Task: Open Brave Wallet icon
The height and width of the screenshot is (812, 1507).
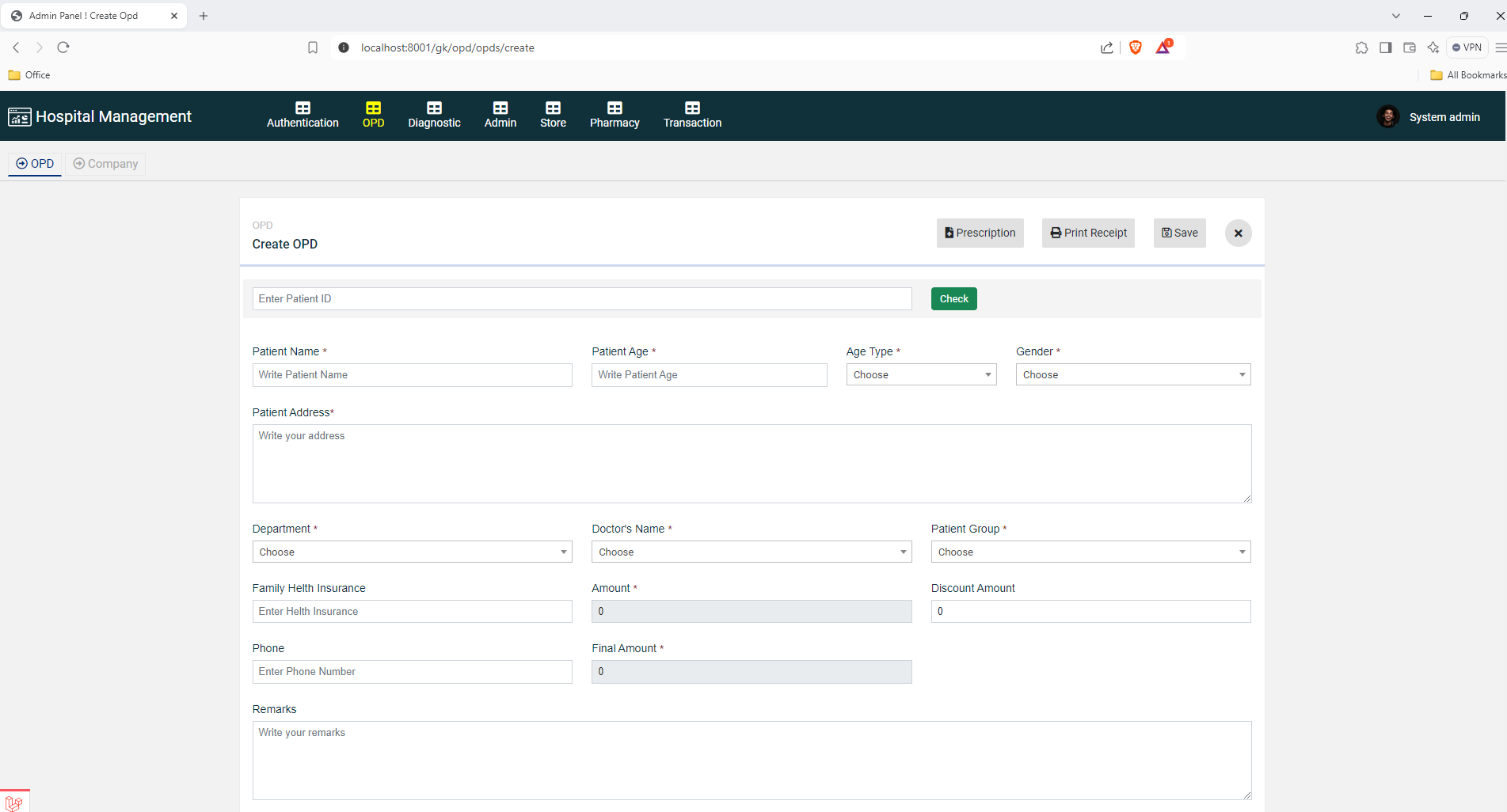Action: coord(1410,47)
